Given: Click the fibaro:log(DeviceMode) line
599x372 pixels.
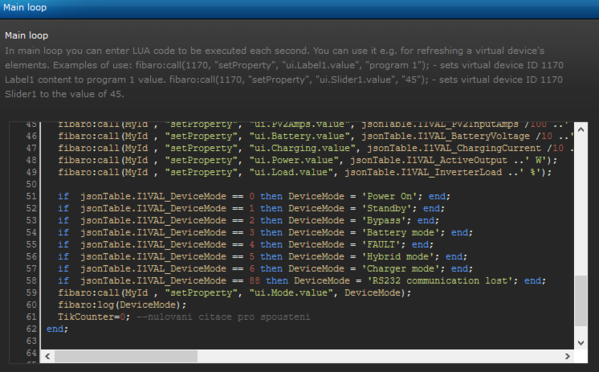Looking at the screenshot, I should coord(122,305).
